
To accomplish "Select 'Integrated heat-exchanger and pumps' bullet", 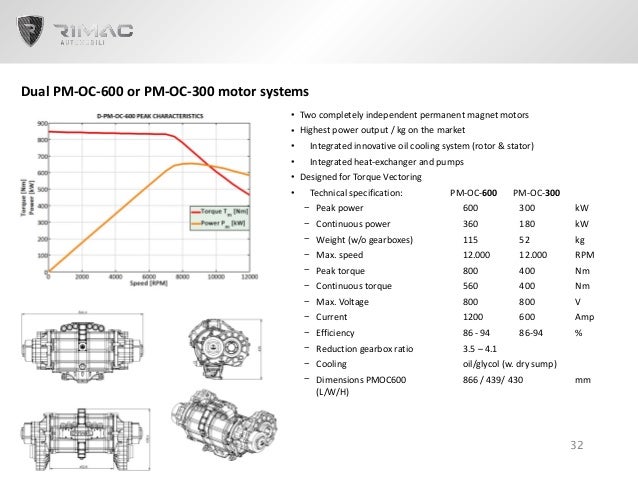I will [387, 162].
